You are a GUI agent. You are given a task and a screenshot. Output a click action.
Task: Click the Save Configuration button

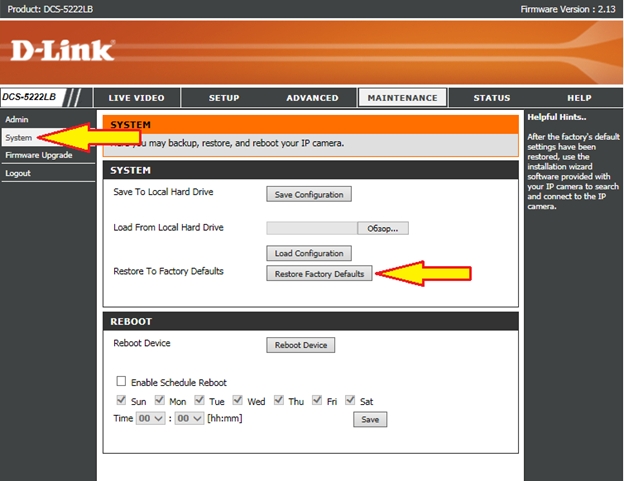[309, 194]
